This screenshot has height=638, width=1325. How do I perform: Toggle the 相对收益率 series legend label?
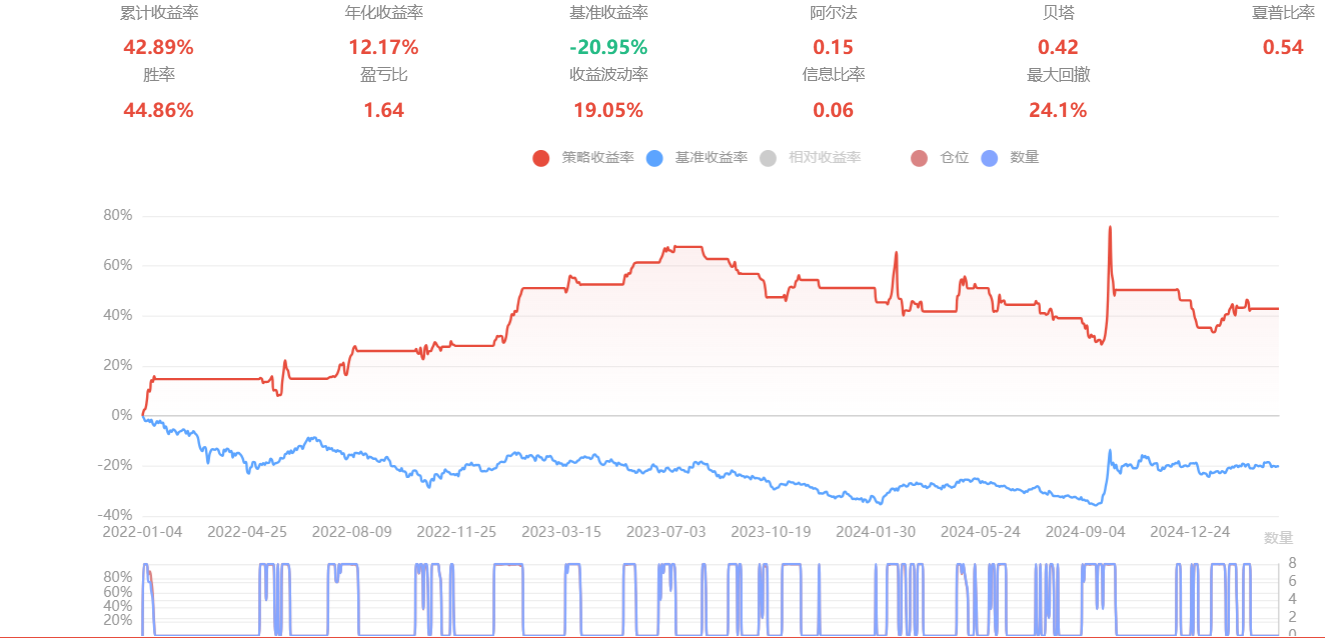tap(824, 157)
